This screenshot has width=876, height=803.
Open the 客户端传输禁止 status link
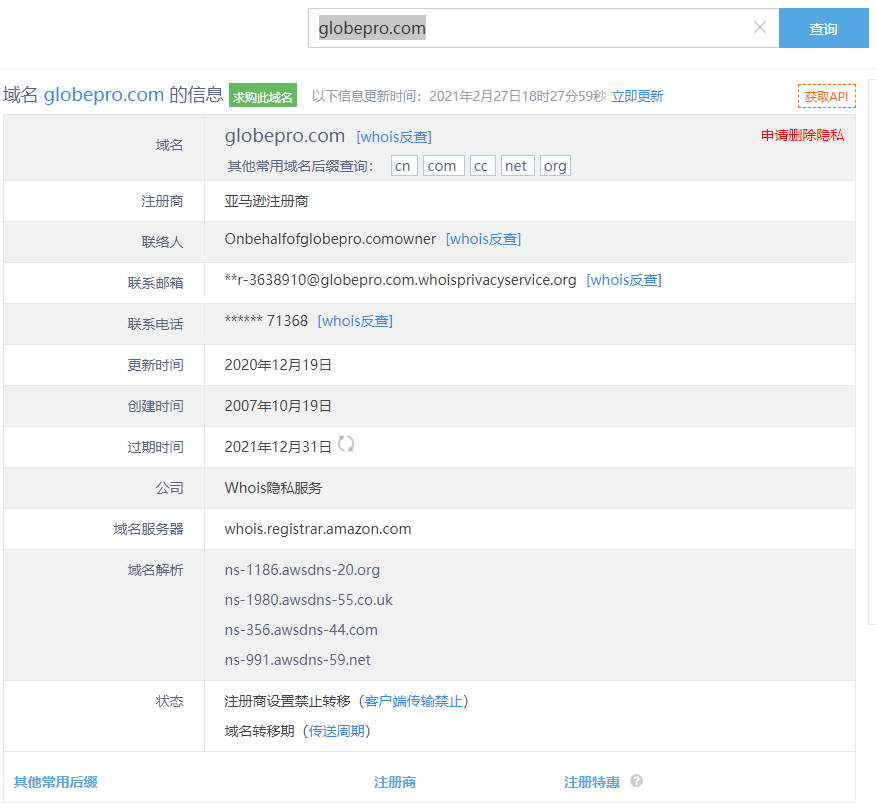(413, 701)
